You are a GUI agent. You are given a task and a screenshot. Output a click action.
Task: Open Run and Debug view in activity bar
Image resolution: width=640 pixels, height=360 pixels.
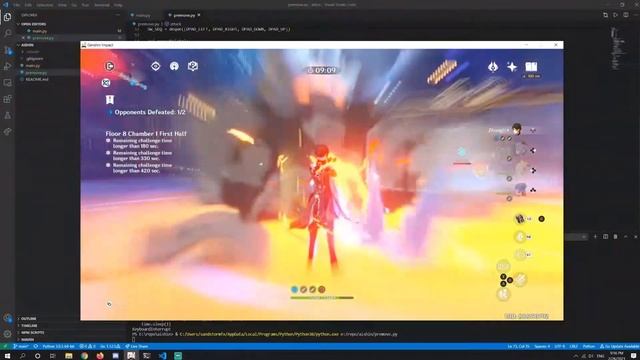tap(7, 66)
